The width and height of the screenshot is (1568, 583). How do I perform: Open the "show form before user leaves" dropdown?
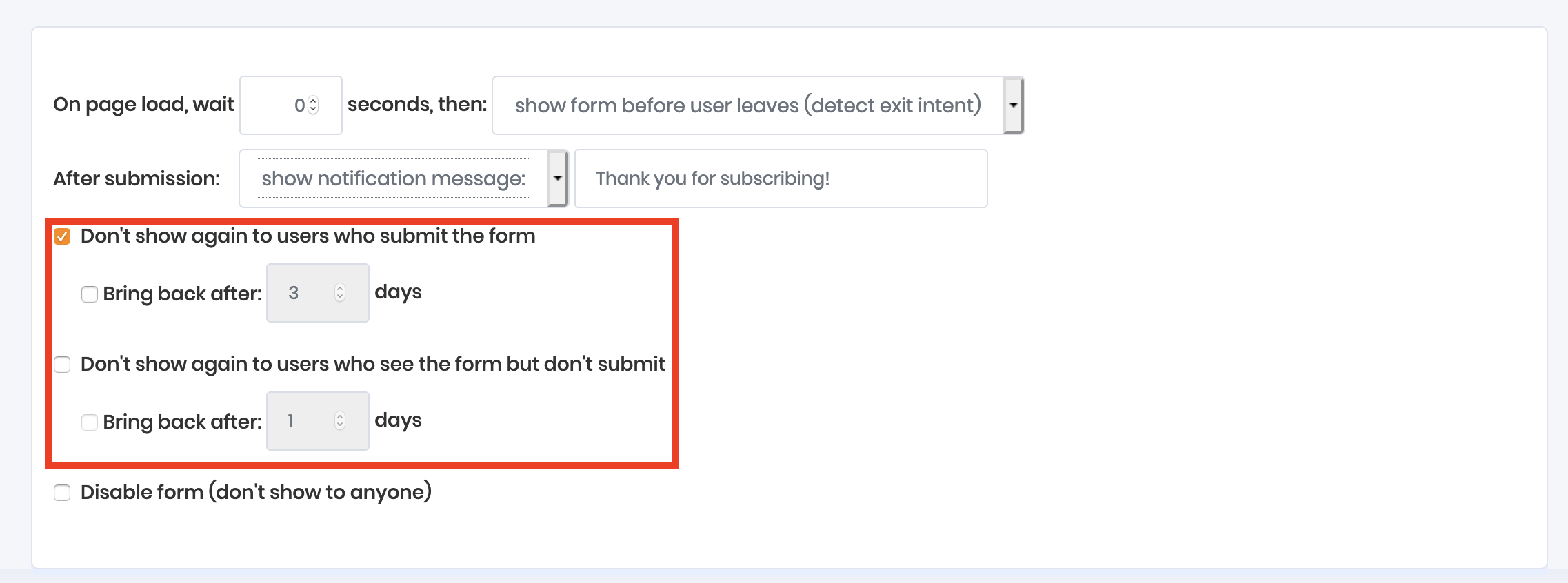point(747,105)
